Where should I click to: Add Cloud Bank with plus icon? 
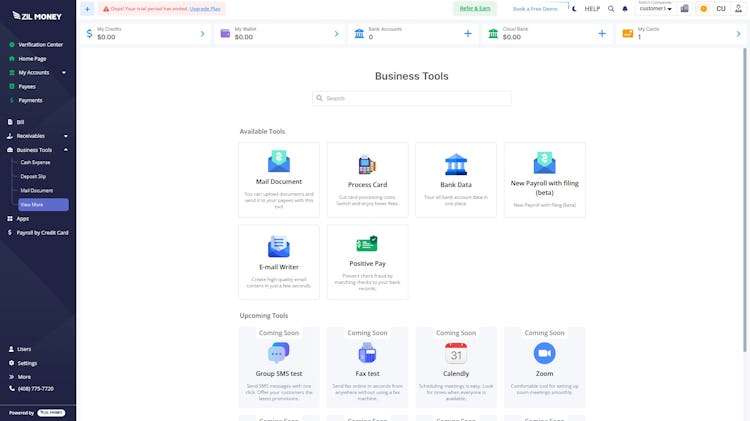click(x=602, y=33)
